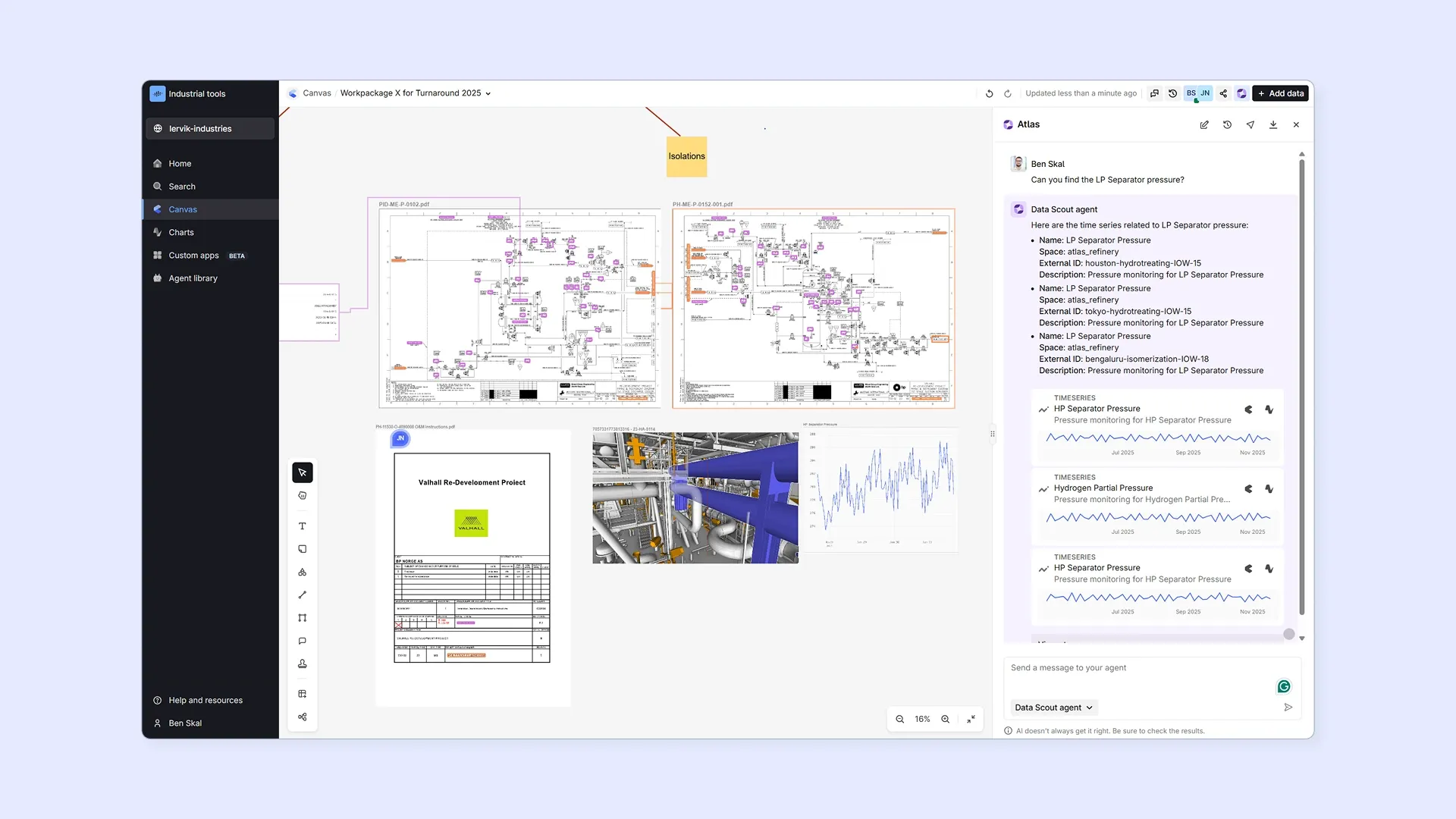The width and height of the screenshot is (1456, 819).
Task: Open Workpackage X canvas name dropdown
Action: pyautogui.click(x=416, y=93)
